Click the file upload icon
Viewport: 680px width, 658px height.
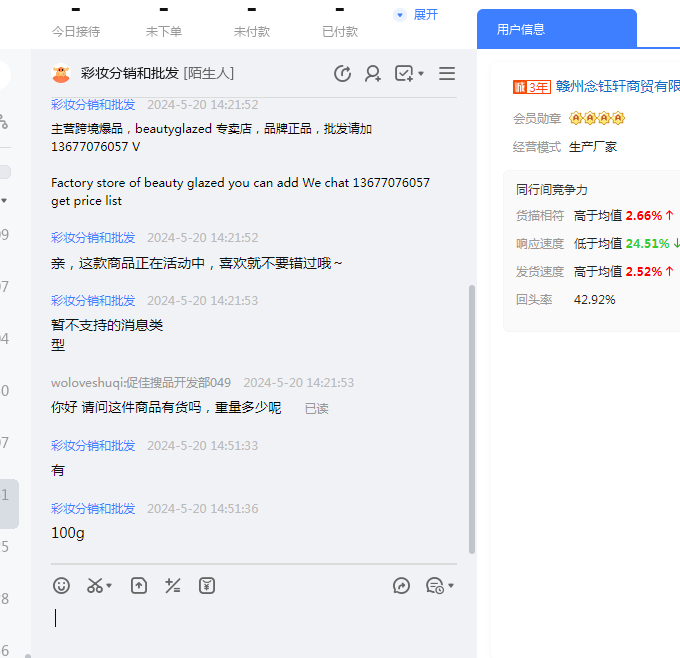(x=139, y=586)
